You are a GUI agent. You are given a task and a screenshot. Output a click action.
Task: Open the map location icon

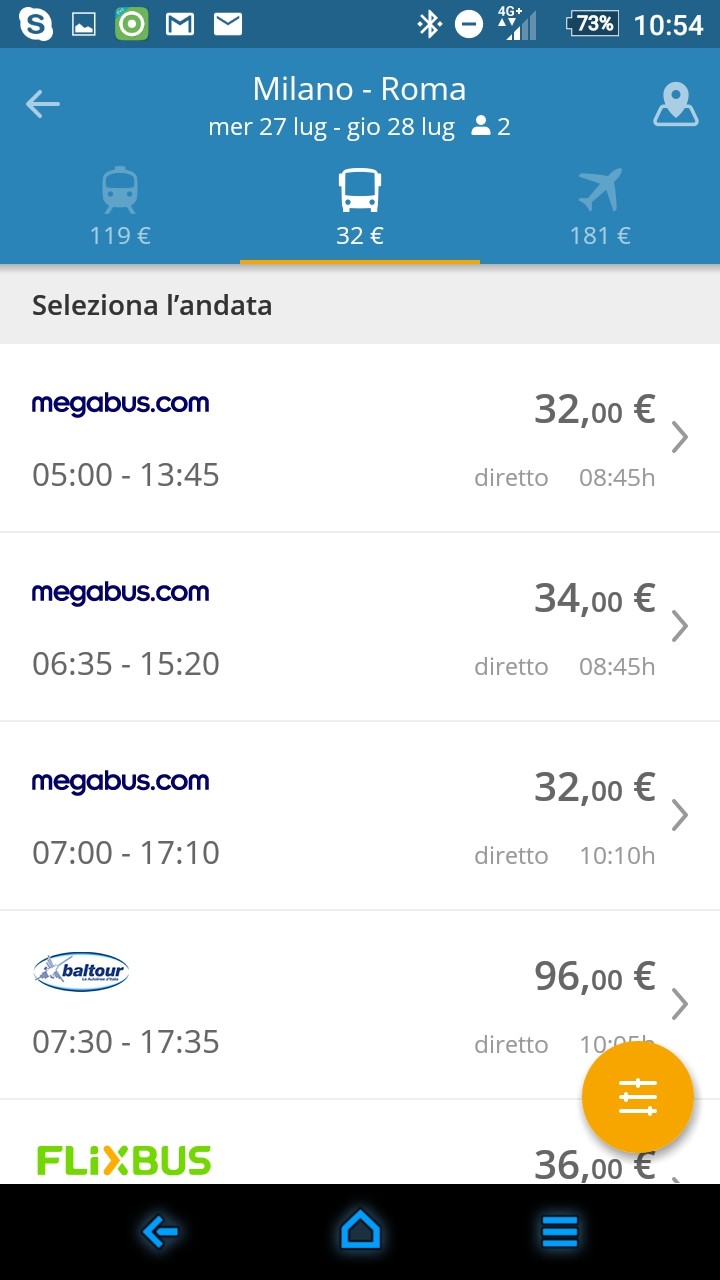click(676, 104)
